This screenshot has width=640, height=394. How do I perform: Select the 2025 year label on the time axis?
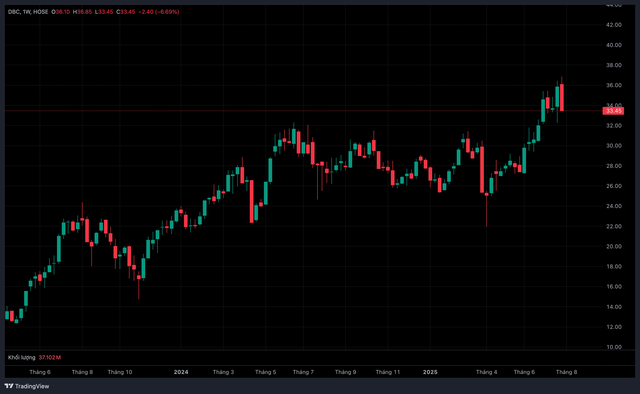point(430,372)
